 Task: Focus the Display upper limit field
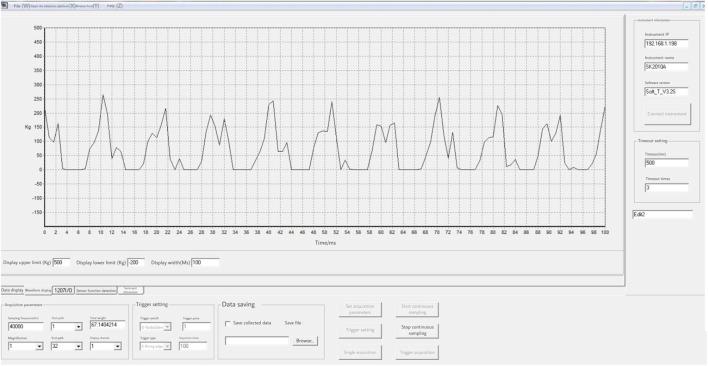62,262
